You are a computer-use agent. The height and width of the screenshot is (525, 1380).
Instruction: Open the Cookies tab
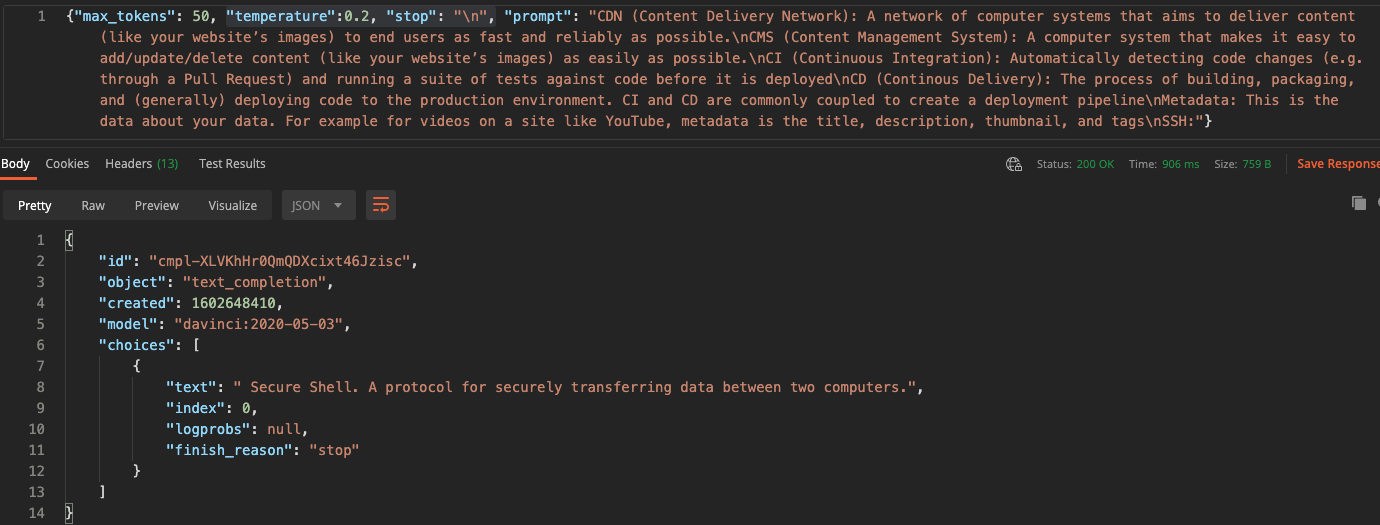(67, 163)
